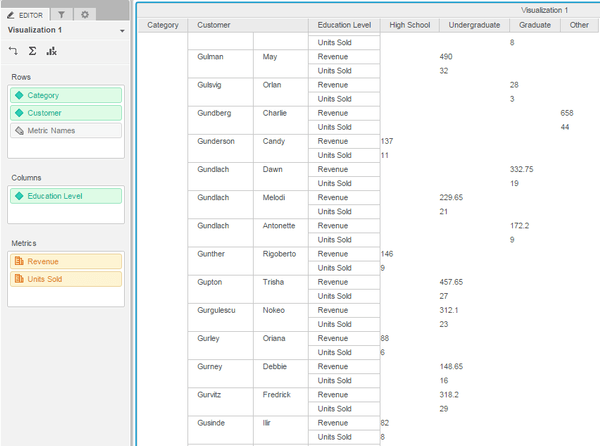
Task: Click the Graduate column header
Action: (535, 25)
